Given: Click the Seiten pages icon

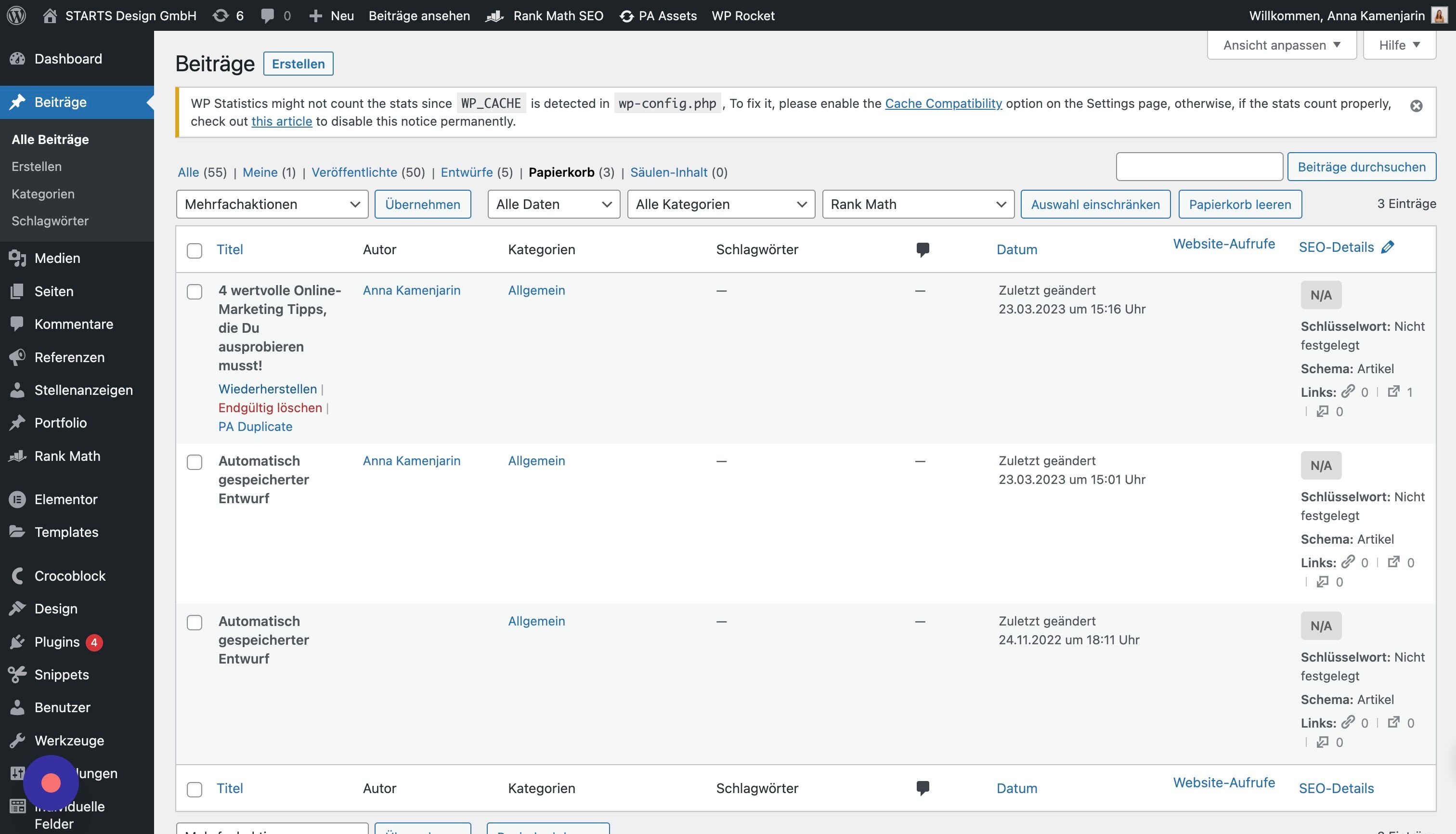Looking at the screenshot, I should point(17,291).
